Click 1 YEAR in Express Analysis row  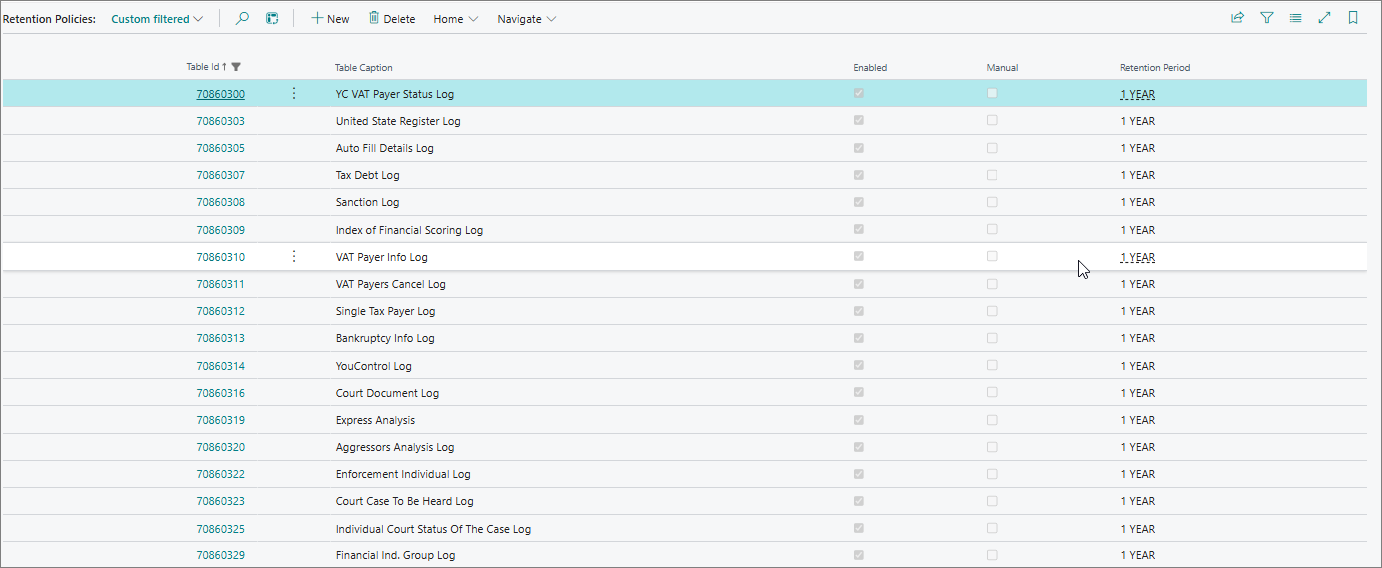[x=1138, y=420]
